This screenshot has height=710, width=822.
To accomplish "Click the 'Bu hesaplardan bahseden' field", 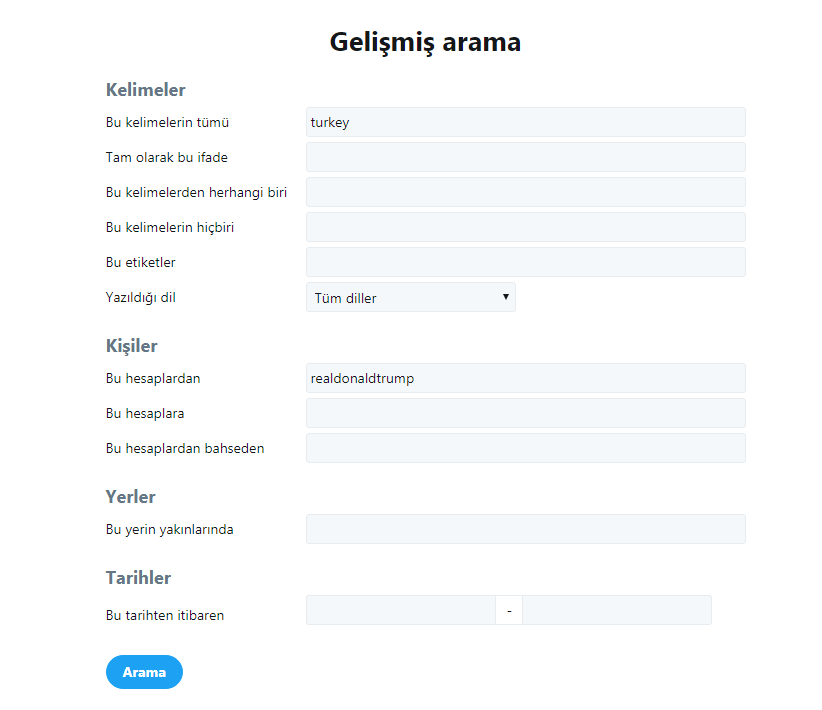I will coord(525,448).
